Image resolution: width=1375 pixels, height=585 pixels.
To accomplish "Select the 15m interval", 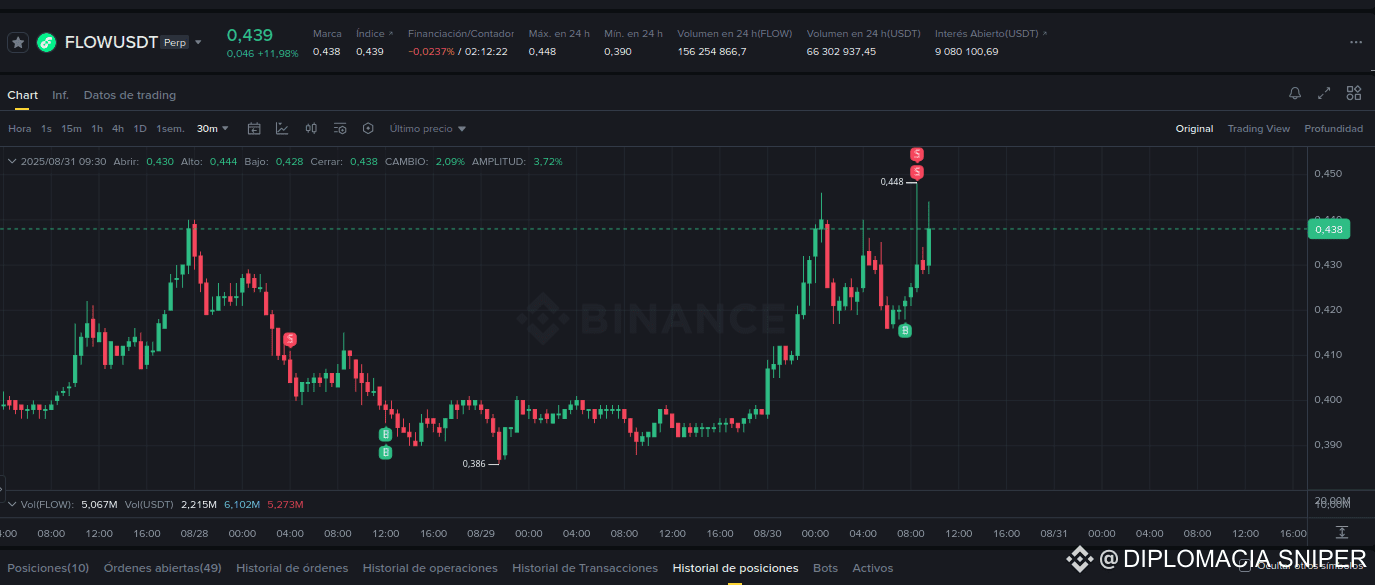I will [x=71, y=128].
